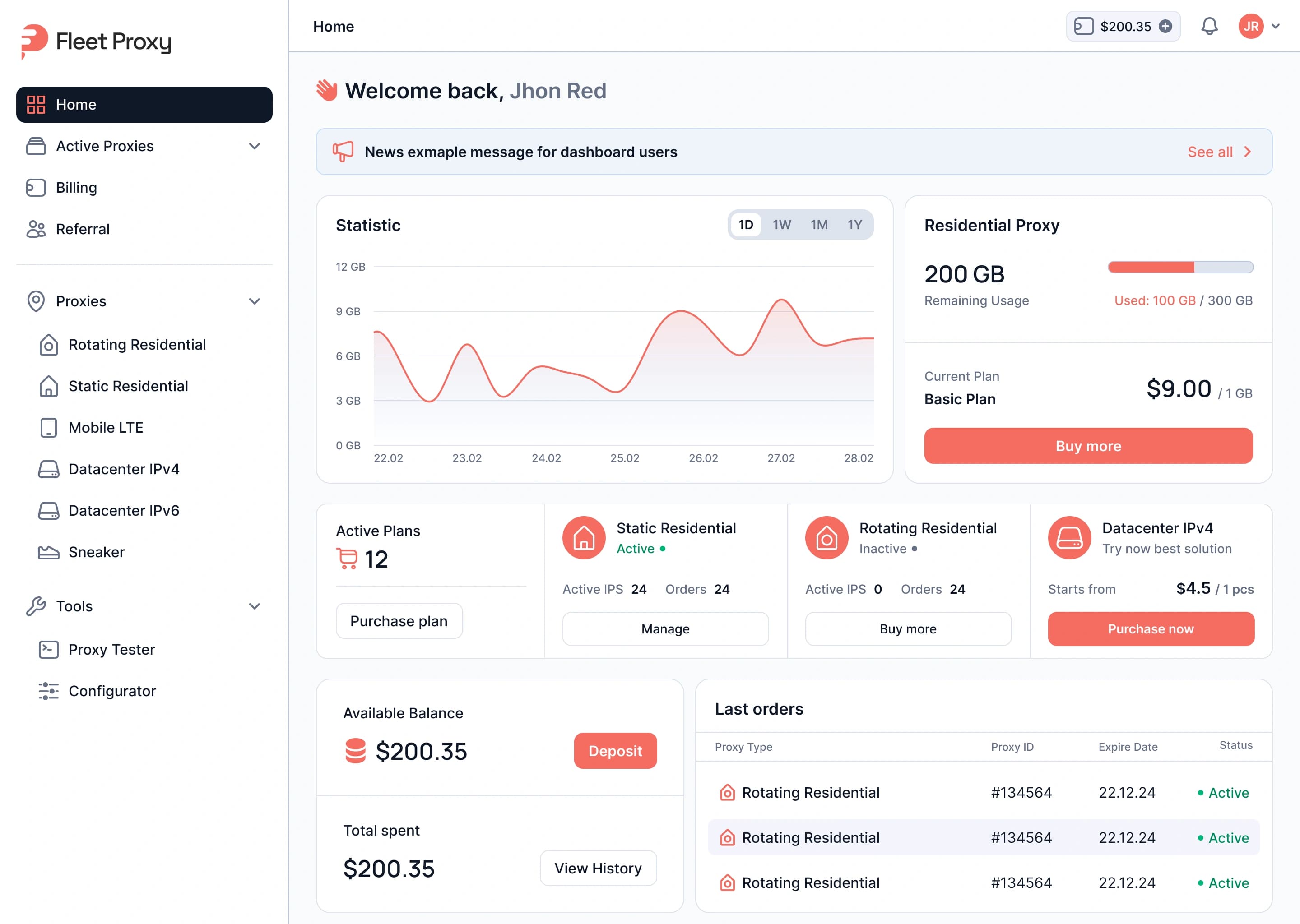Click the Fleet Proxy logo
The width and height of the screenshot is (1300, 924).
click(x=97, y=41)
